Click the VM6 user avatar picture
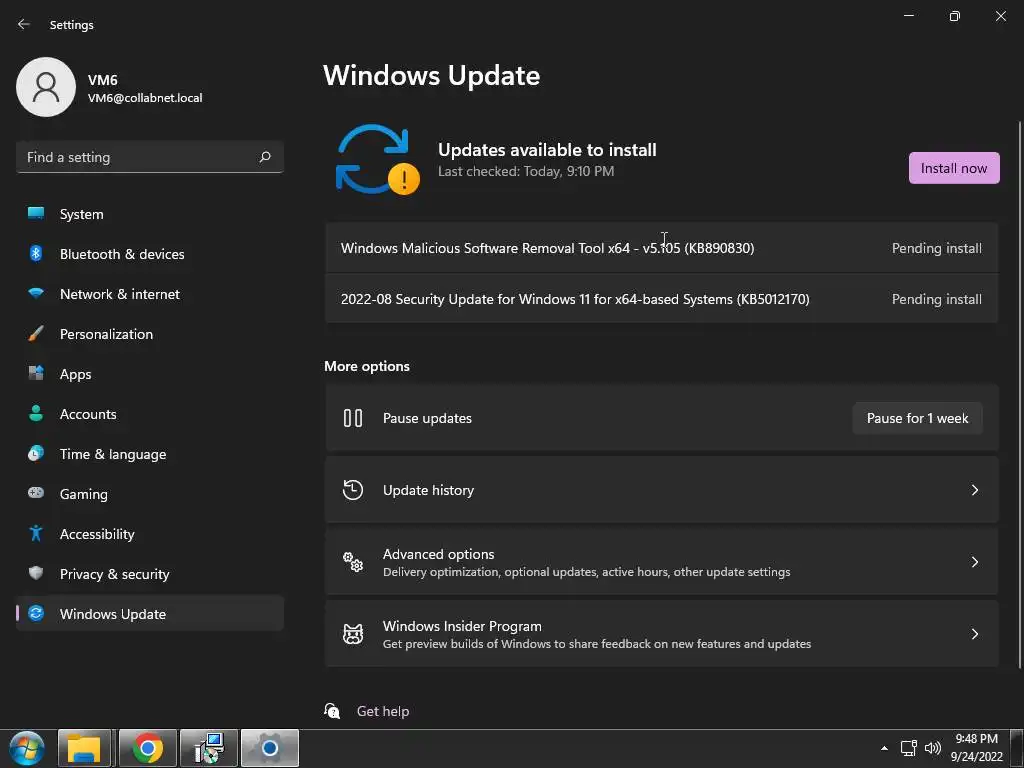Screen dimensions: 1024x768 (x=46, y=87)
